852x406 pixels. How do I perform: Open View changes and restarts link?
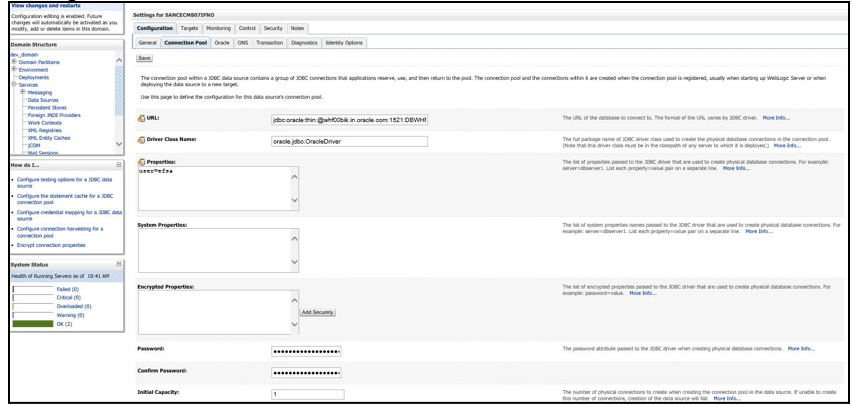(x=46, y=5)
